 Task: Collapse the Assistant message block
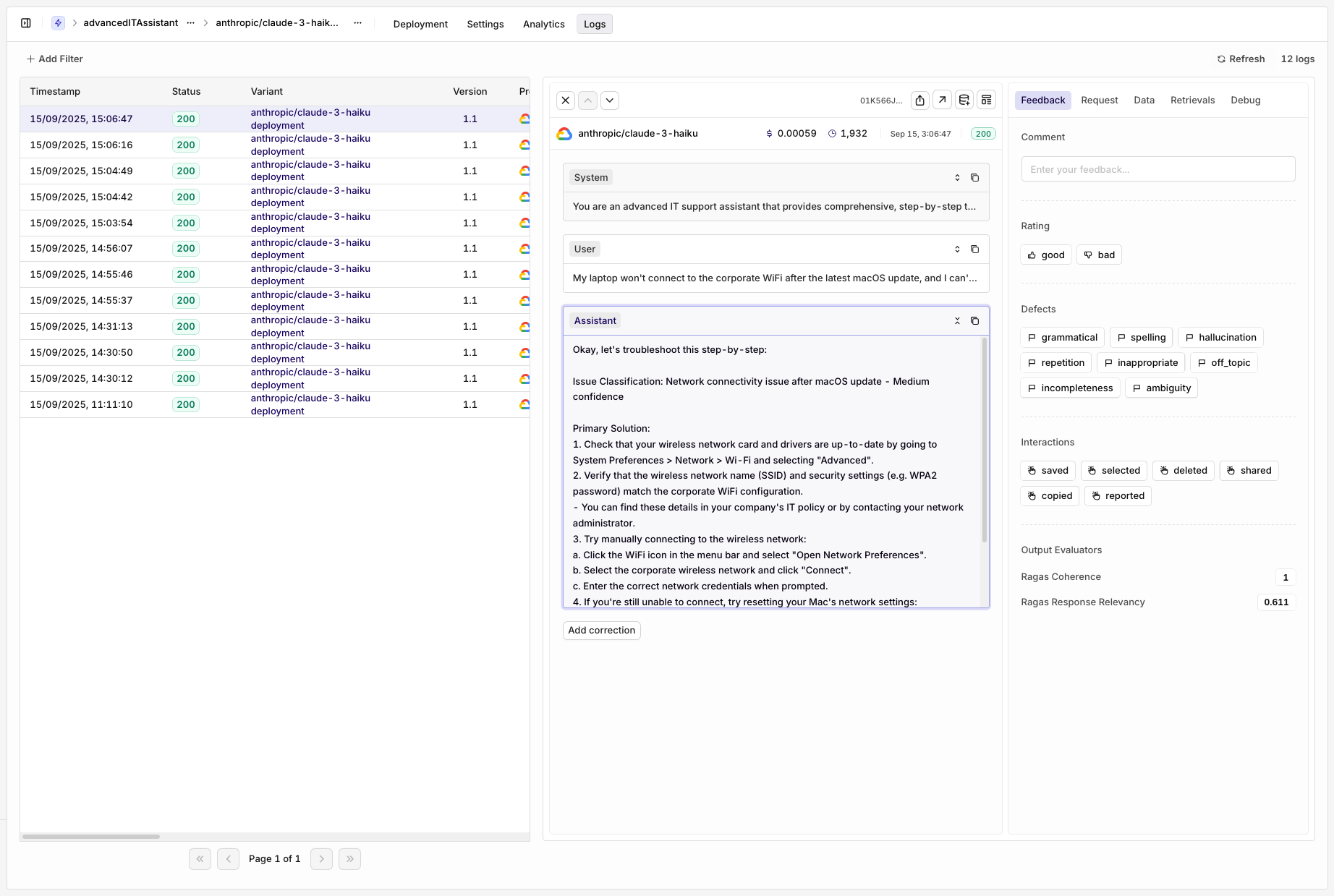click(x=957, y=321)
